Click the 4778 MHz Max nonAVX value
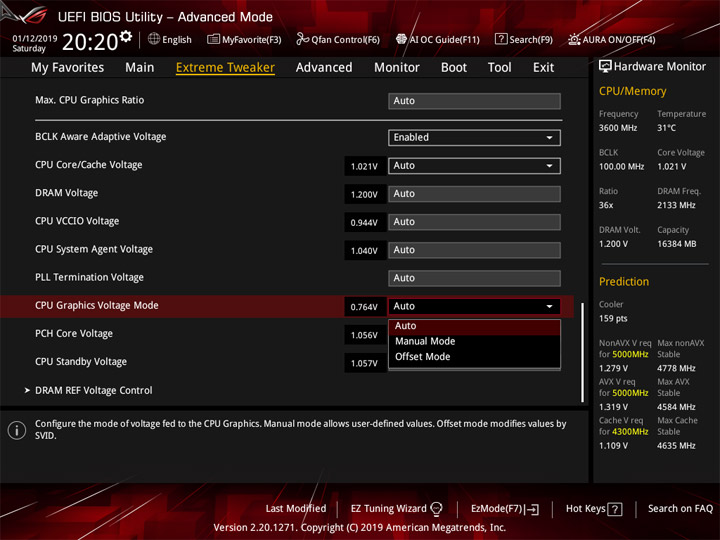The width and height of the screenshot is (720, 540). point(676,368)
